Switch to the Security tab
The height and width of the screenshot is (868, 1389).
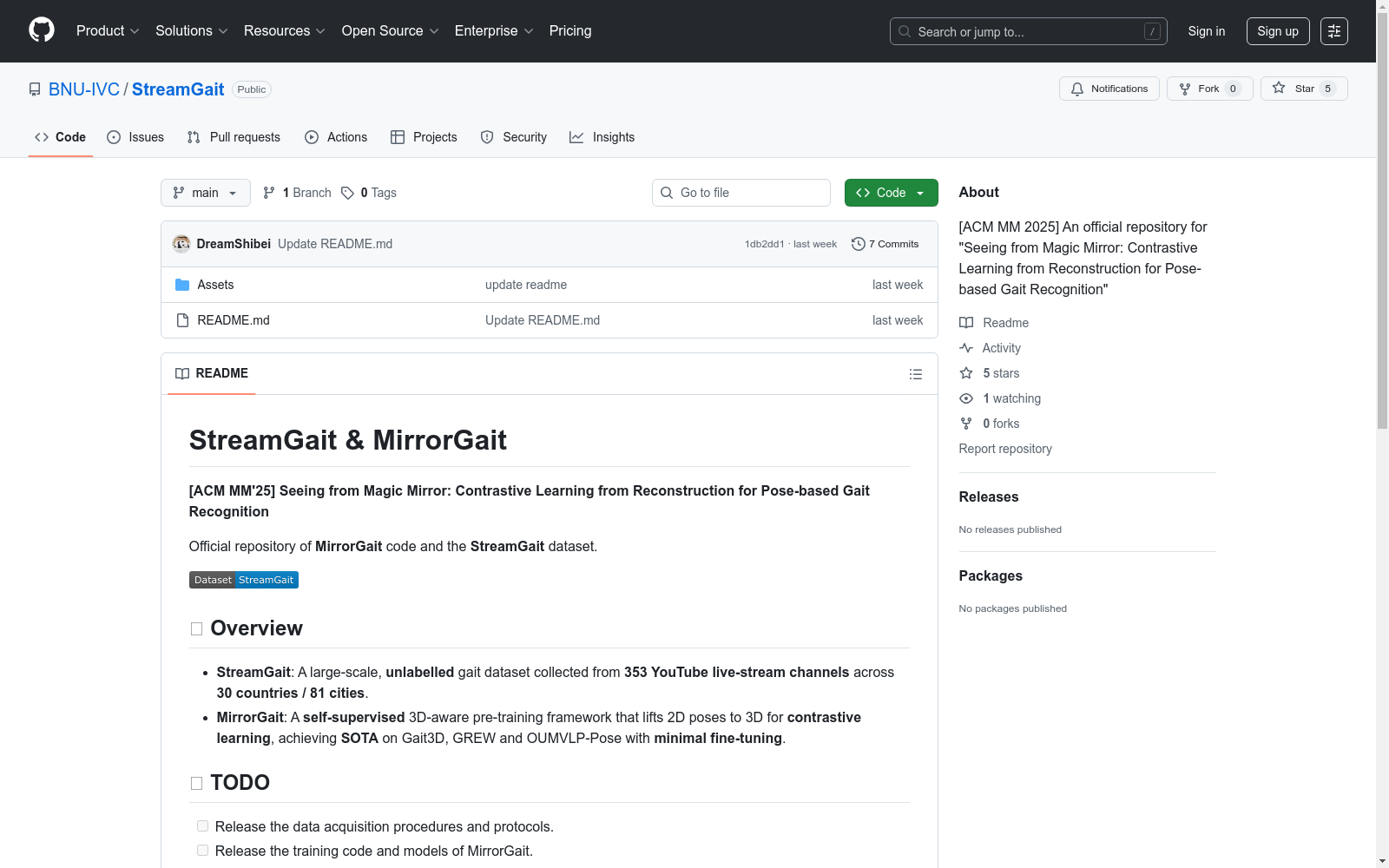[x=514, y=137]
